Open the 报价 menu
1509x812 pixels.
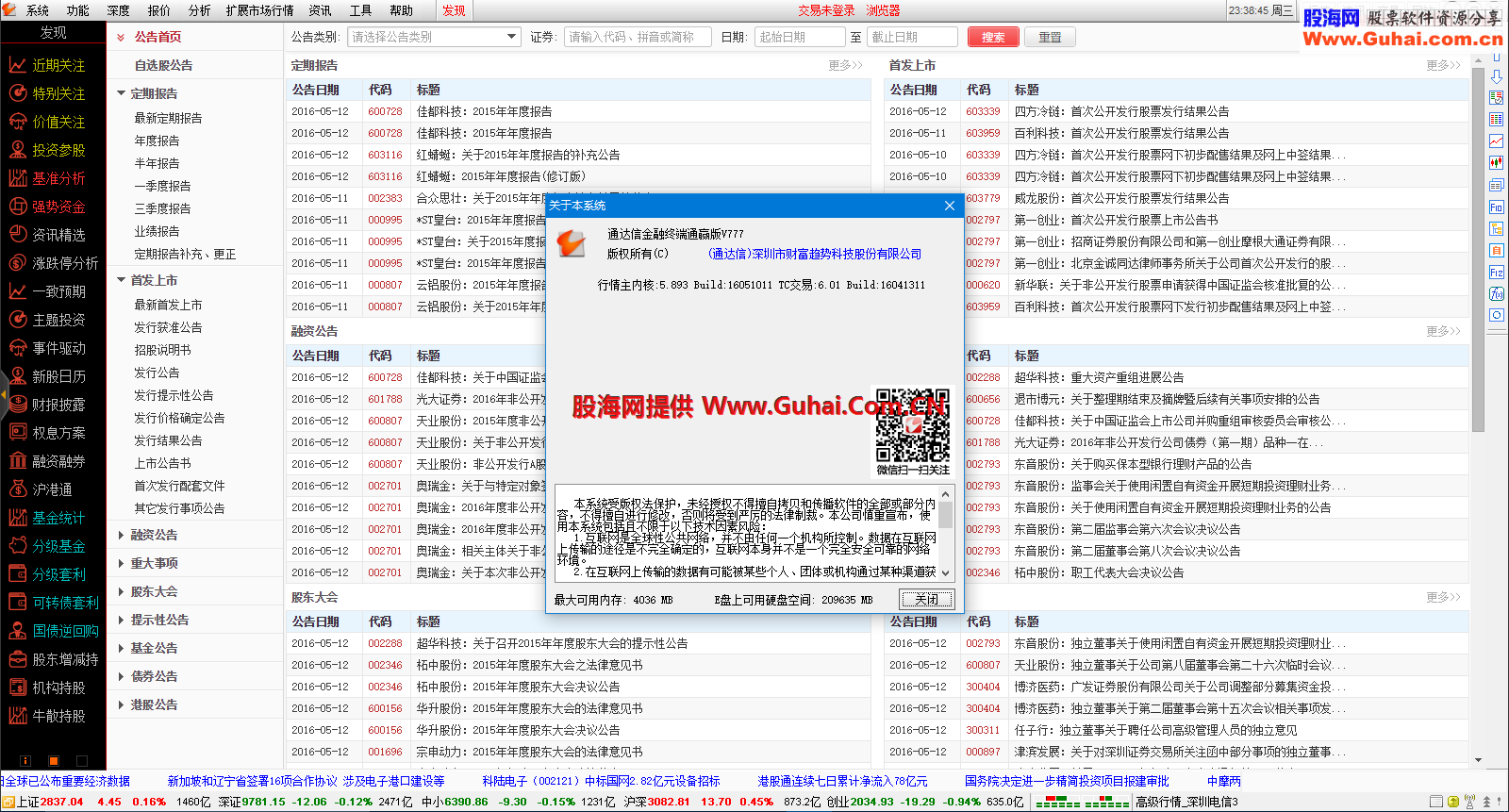click(x=159, y=10)
